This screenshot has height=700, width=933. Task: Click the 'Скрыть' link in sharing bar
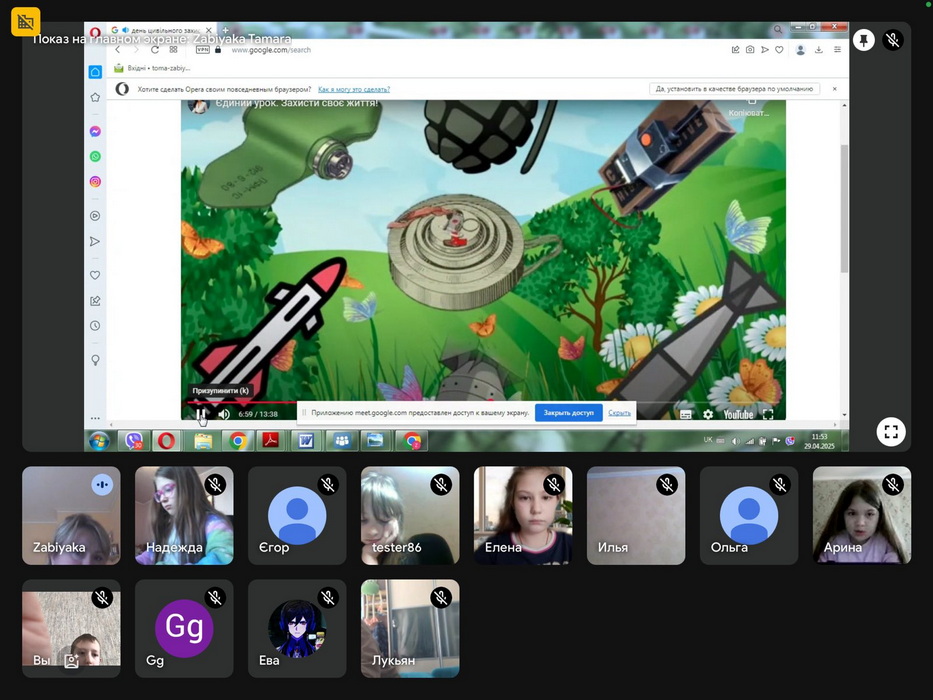click(620, 412)
